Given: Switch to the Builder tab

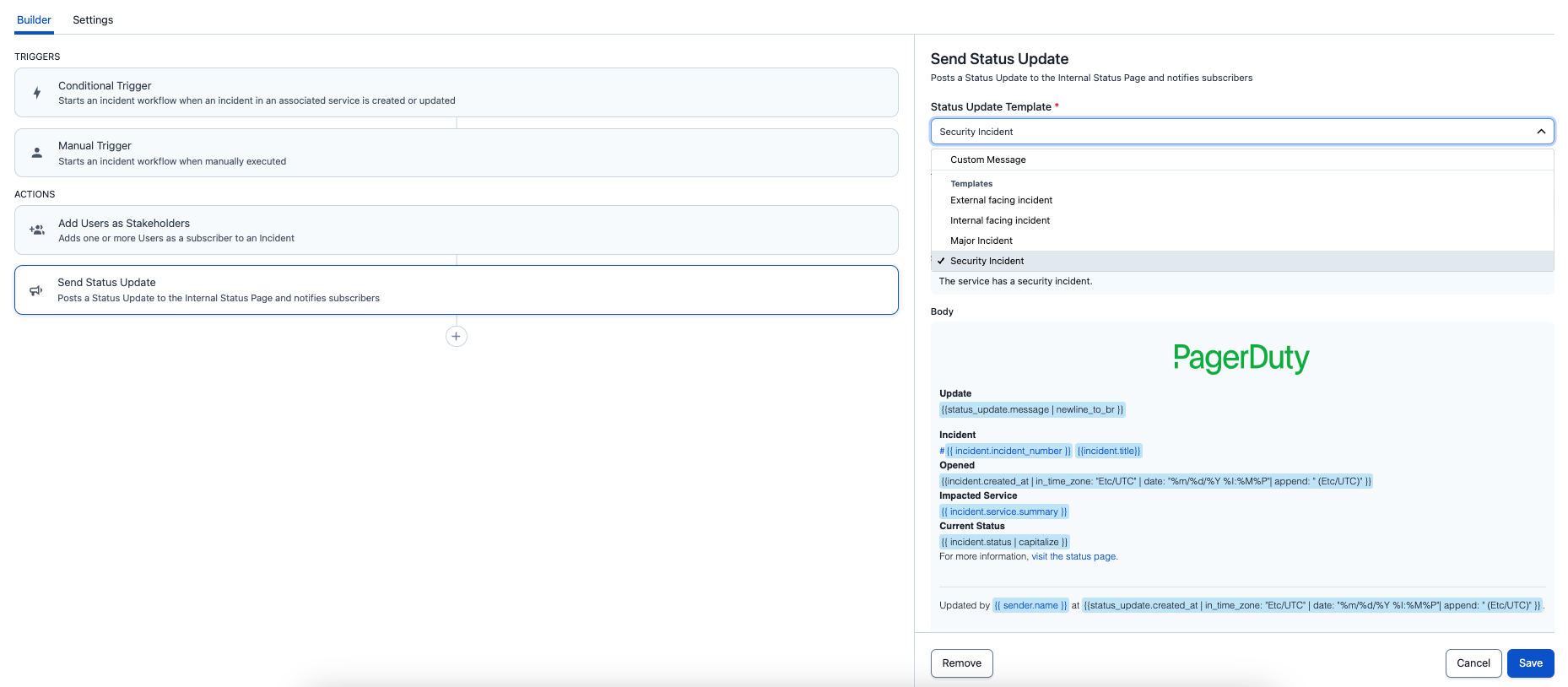Looking at the screenshot, I should 34,19.
